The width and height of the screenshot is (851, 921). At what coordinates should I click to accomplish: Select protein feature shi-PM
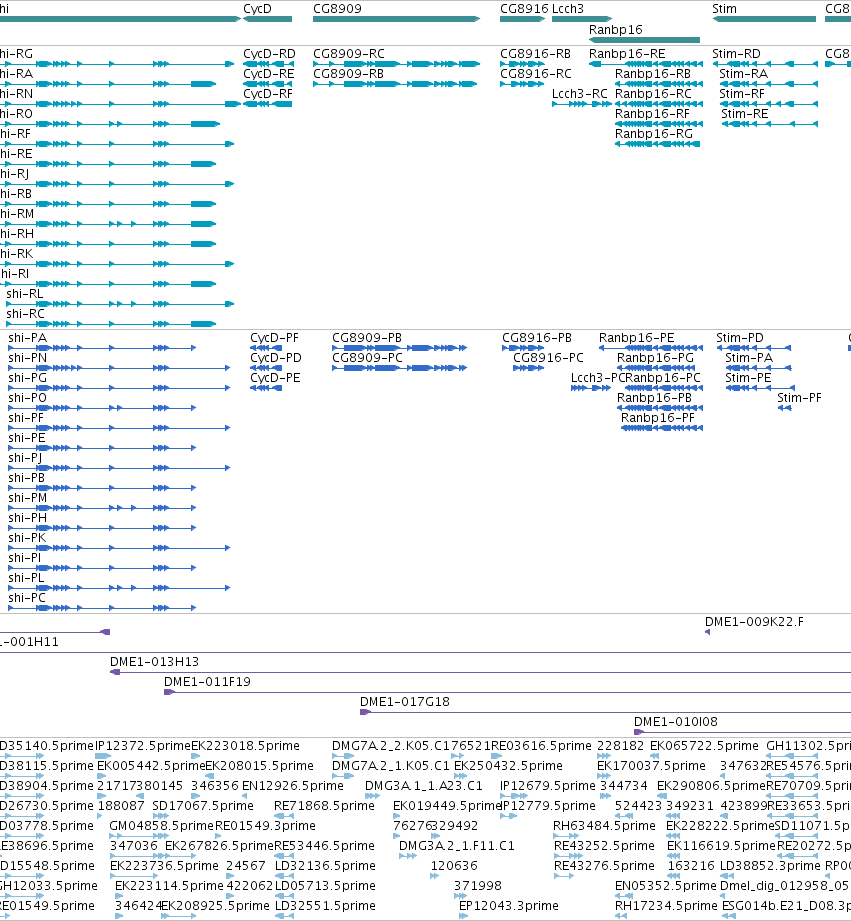pyautogui.click(x=28, y=498)
